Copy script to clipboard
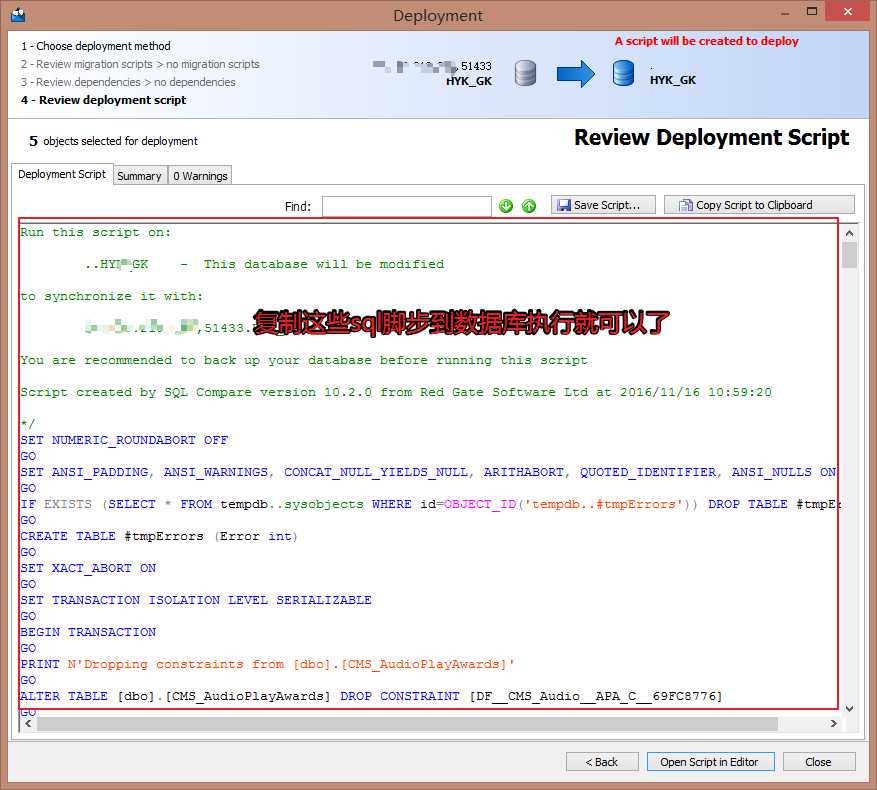This screenshot has height=790, width=877. pyautogui.click(x=759, y=205)
